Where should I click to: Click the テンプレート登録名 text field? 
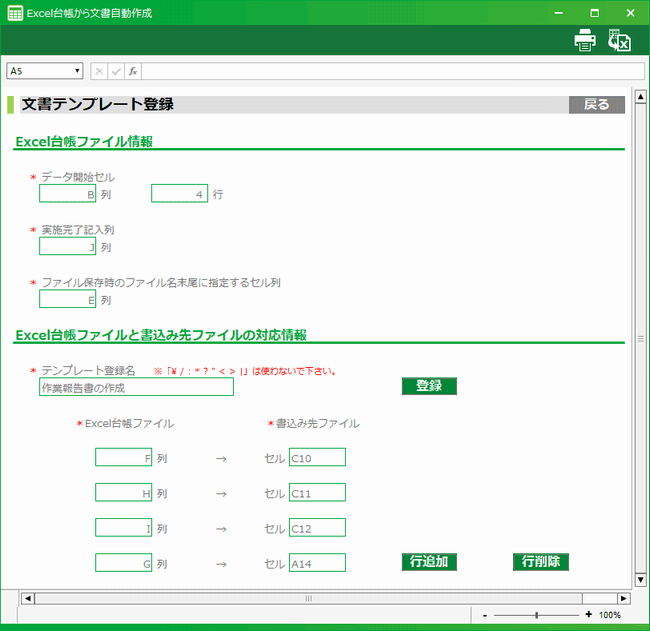[136, 387]
